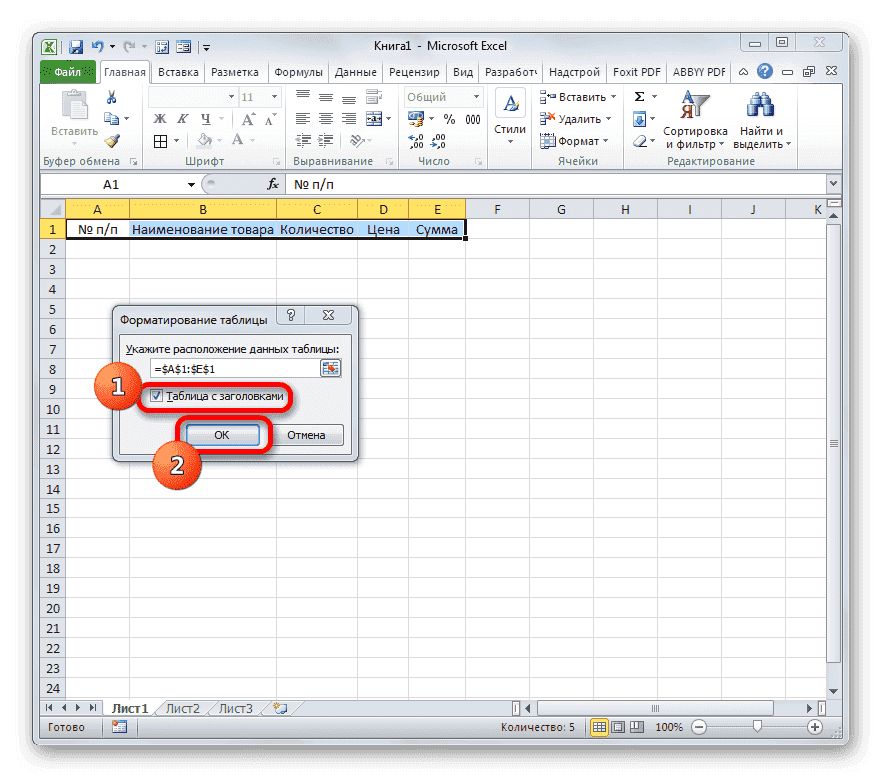Click the Стили gallery icon
This screenshot has width=882, height=778.
[x=511, y=104]
